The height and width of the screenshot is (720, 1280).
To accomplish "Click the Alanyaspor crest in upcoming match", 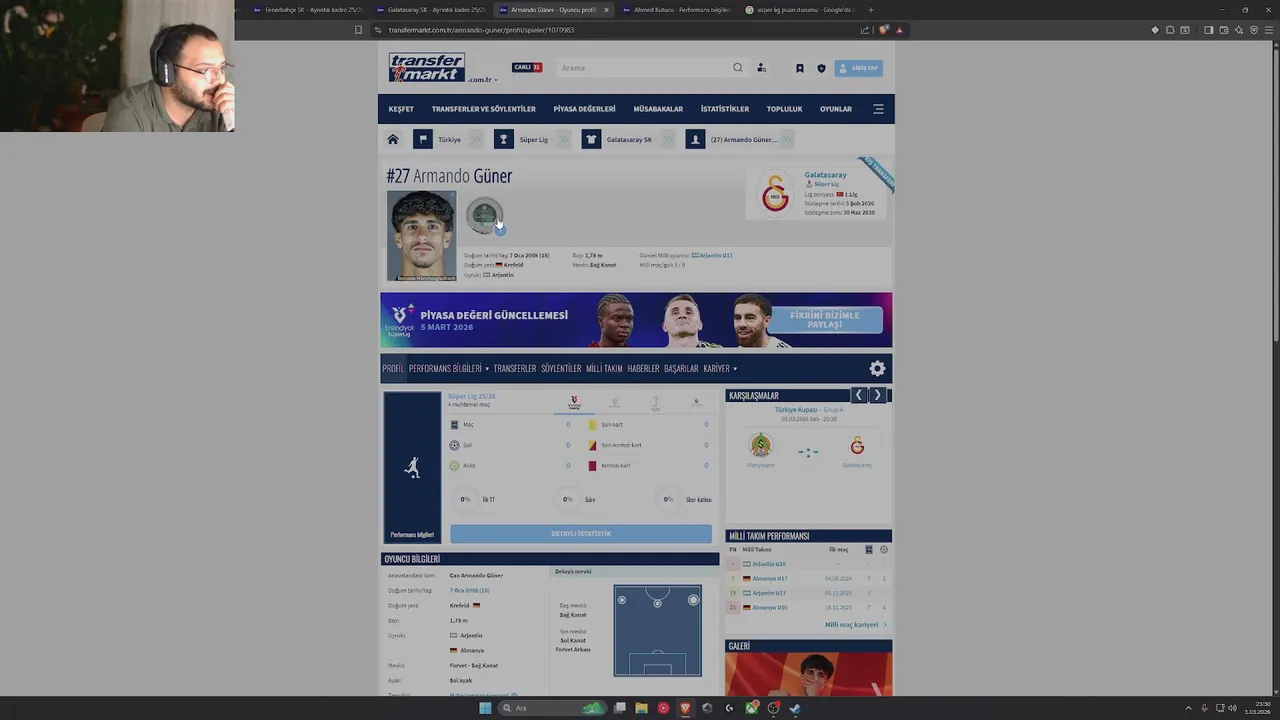I will (761, 445).
